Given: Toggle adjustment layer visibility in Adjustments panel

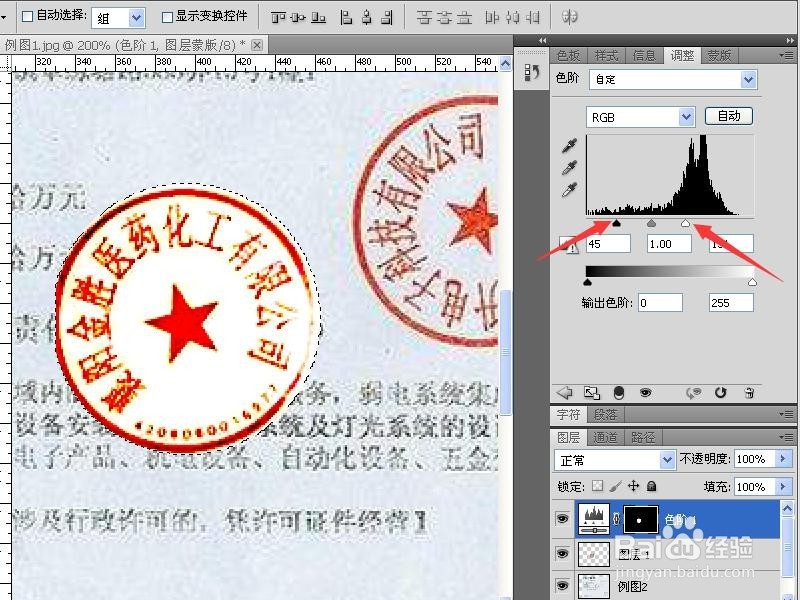Looking at the screenshot, I should coord(645,392).
